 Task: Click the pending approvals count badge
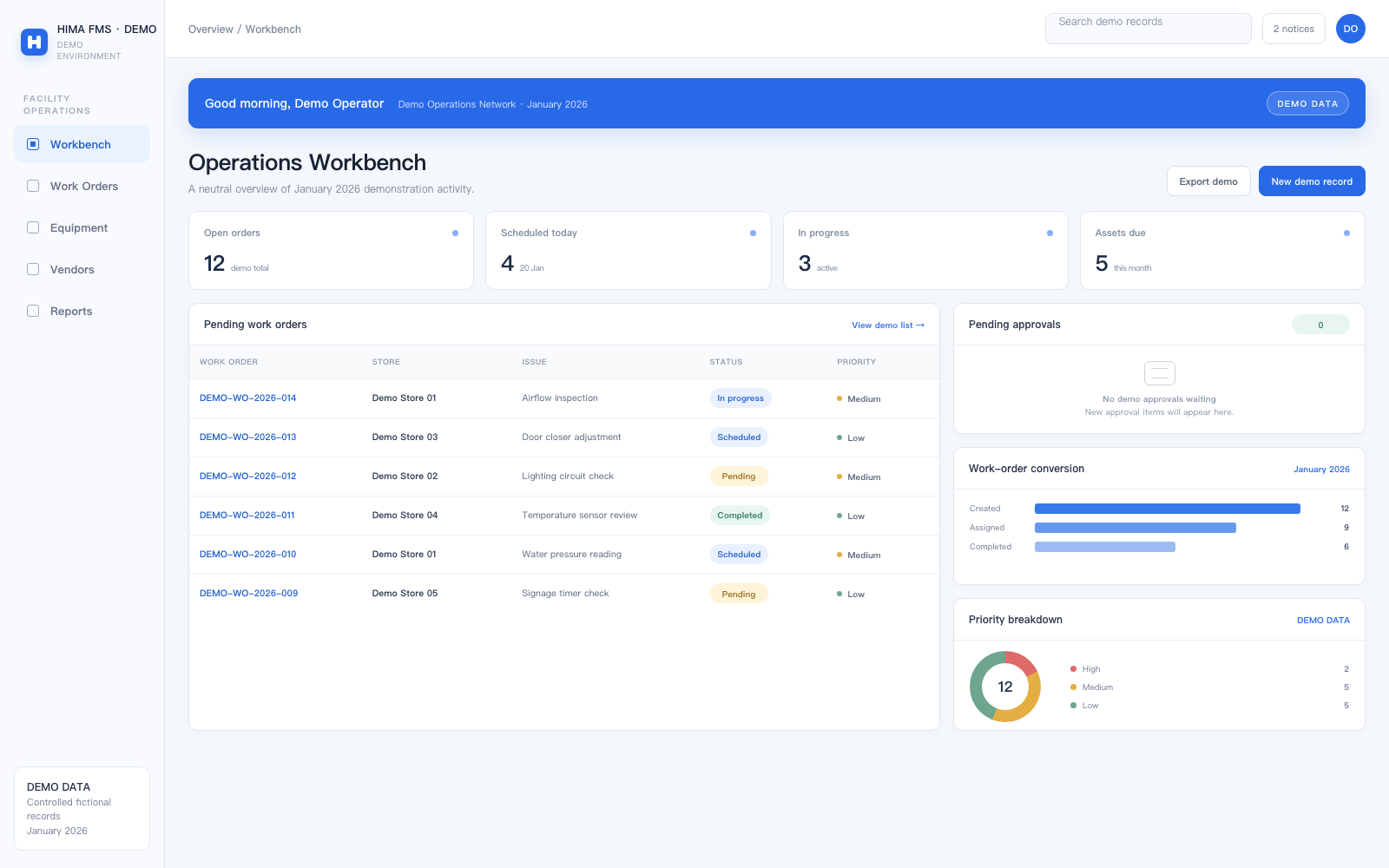click(x=1320, y=325)
